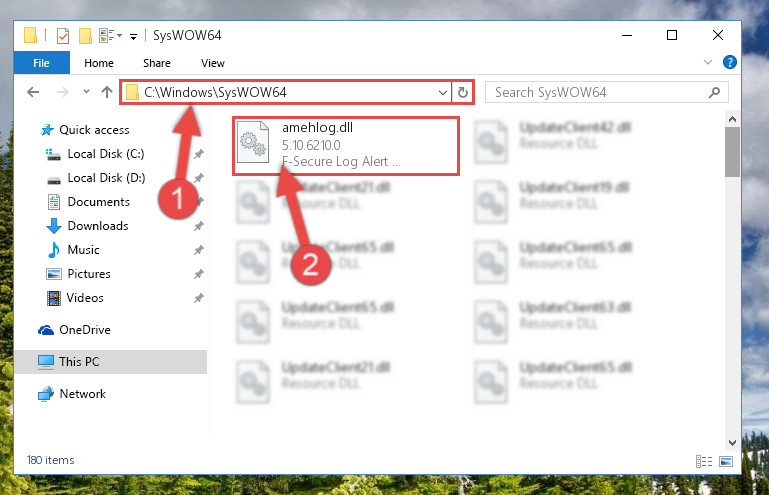The image size is (769, 495).
Task: Toggle pin icon next to Local Disk (C:)
Action: tap(198, 154)
